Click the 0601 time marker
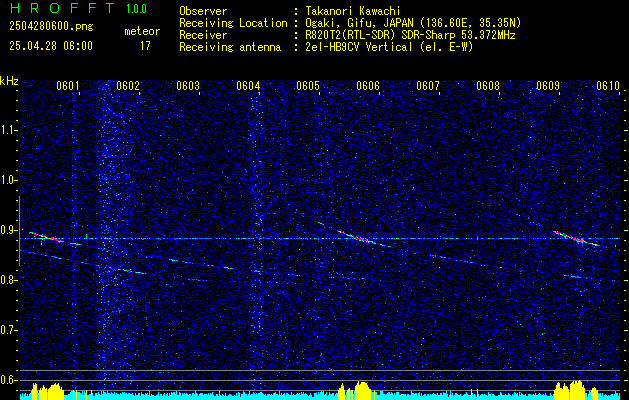 67,85
